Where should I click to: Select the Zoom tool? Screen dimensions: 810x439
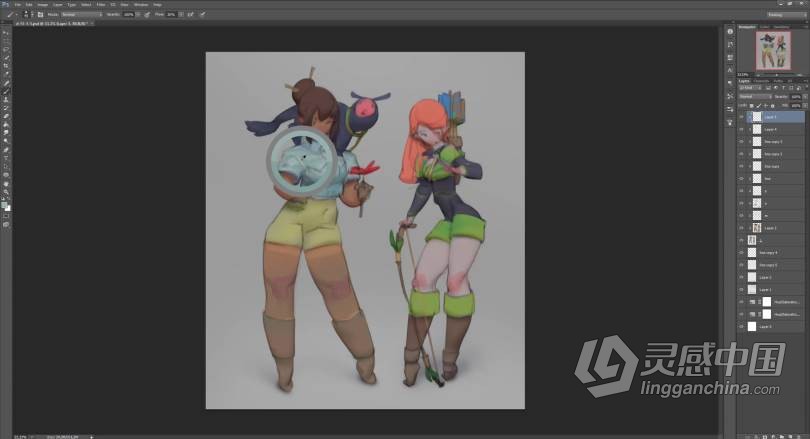6,192
